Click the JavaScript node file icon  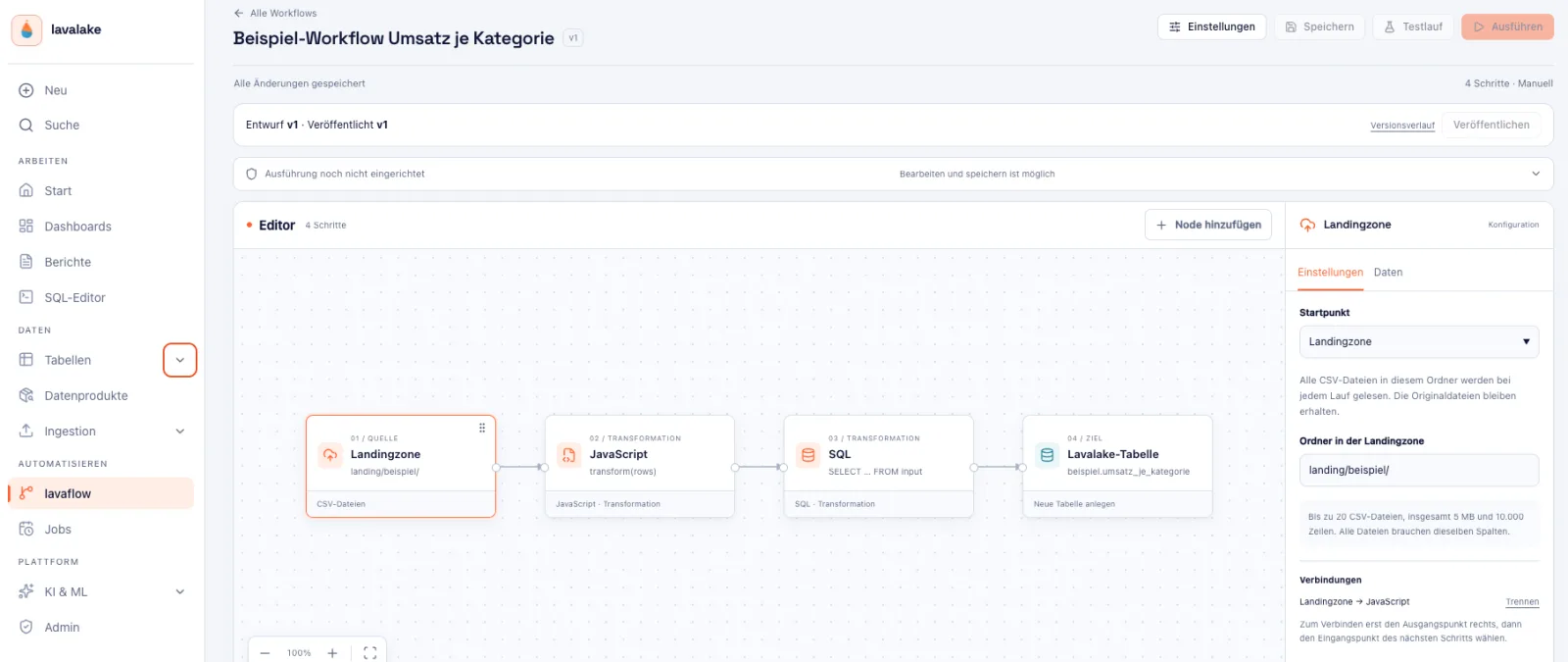click(569, 455)
